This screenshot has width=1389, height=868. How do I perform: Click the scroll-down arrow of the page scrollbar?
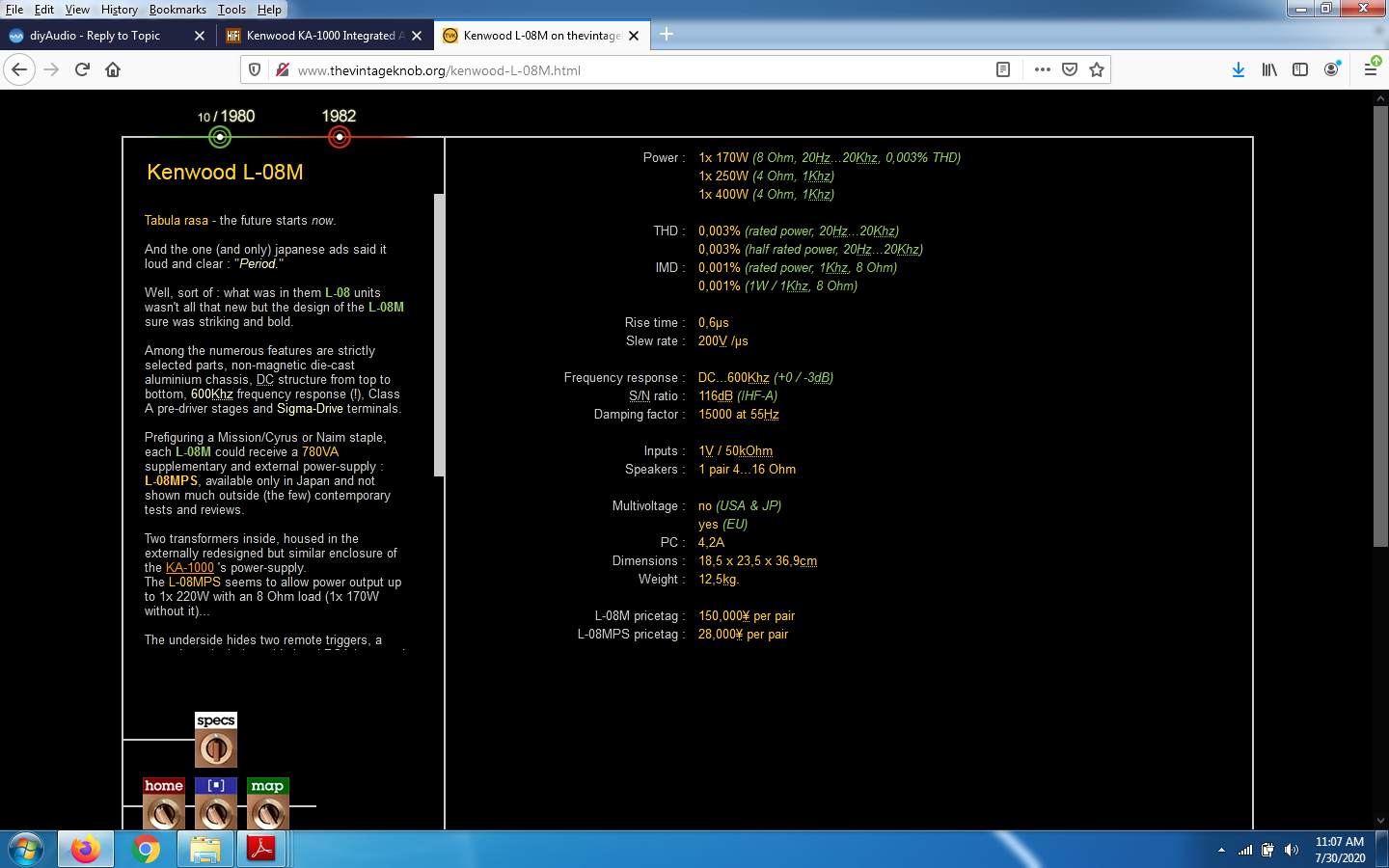[1380, 821]
